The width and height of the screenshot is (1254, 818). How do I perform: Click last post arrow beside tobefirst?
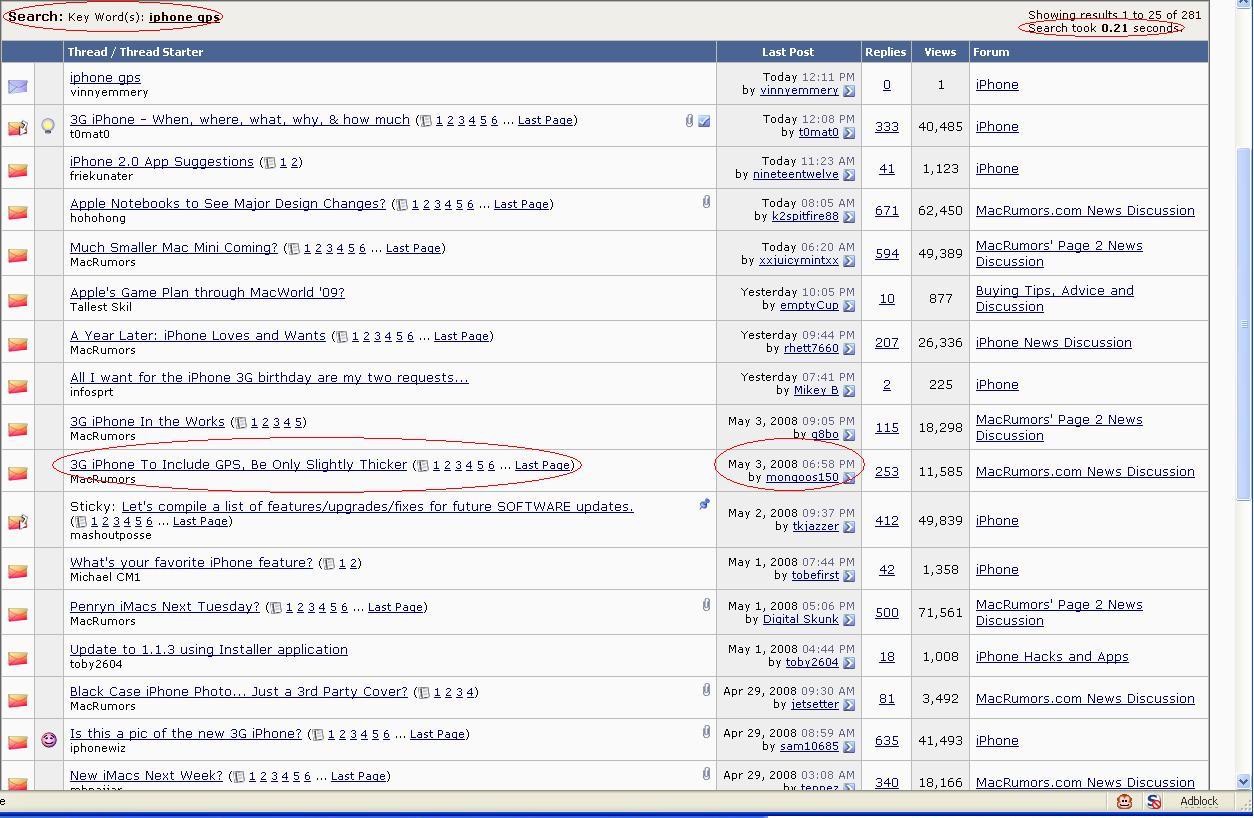pos(849,576)
